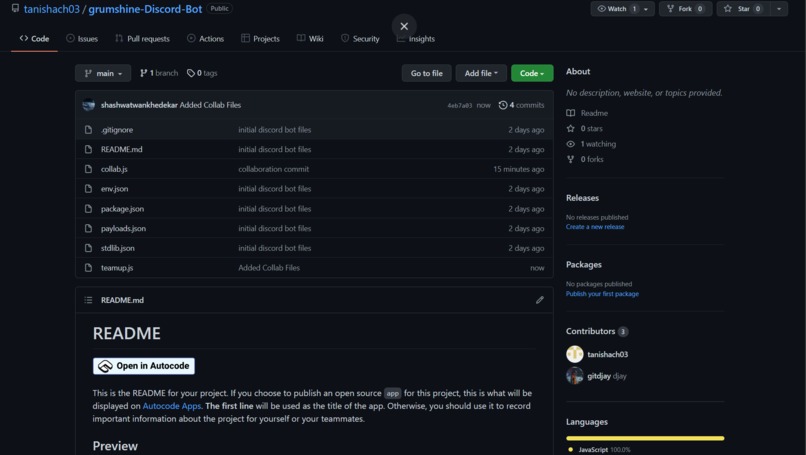Expand the Add file dropdown
The height and width of the screenshot is (455, 806).
[481, 73]
